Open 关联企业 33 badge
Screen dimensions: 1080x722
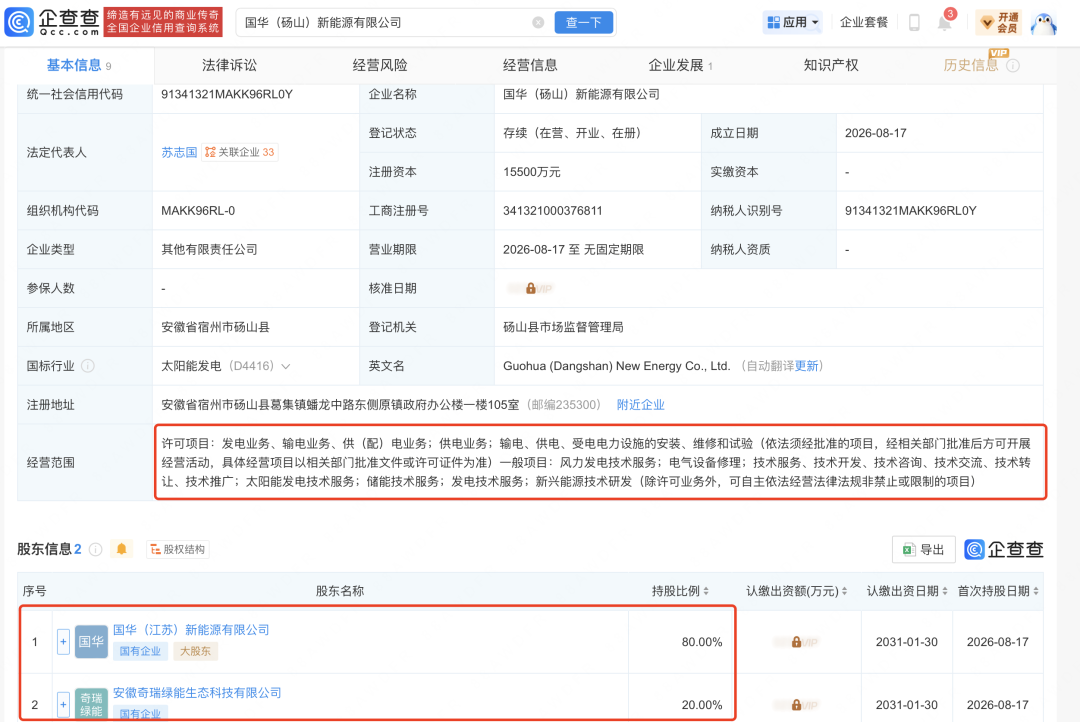tap(240, 152)
